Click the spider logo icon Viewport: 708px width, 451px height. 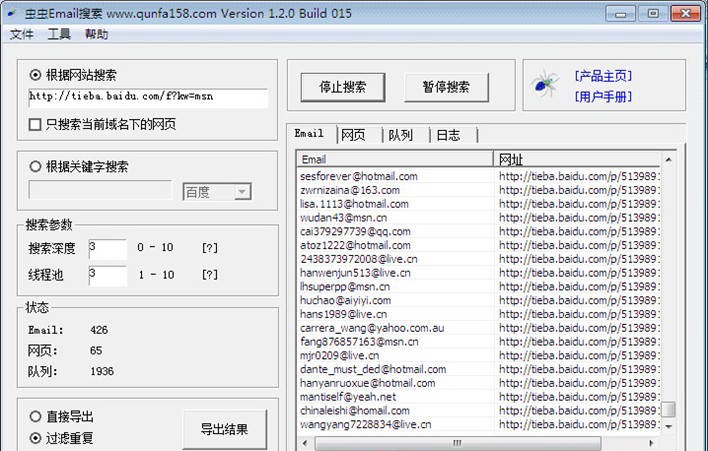click(x=543, y=86)
